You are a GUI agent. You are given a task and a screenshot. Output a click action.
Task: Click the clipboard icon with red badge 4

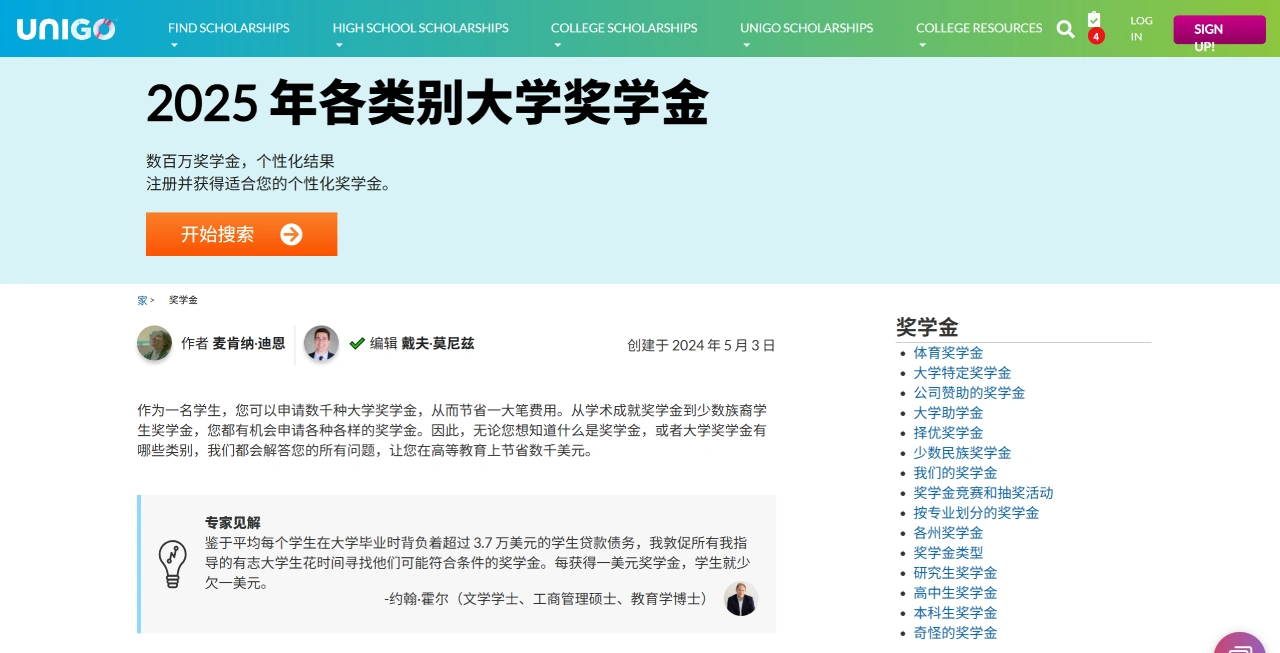[1094, 25]
